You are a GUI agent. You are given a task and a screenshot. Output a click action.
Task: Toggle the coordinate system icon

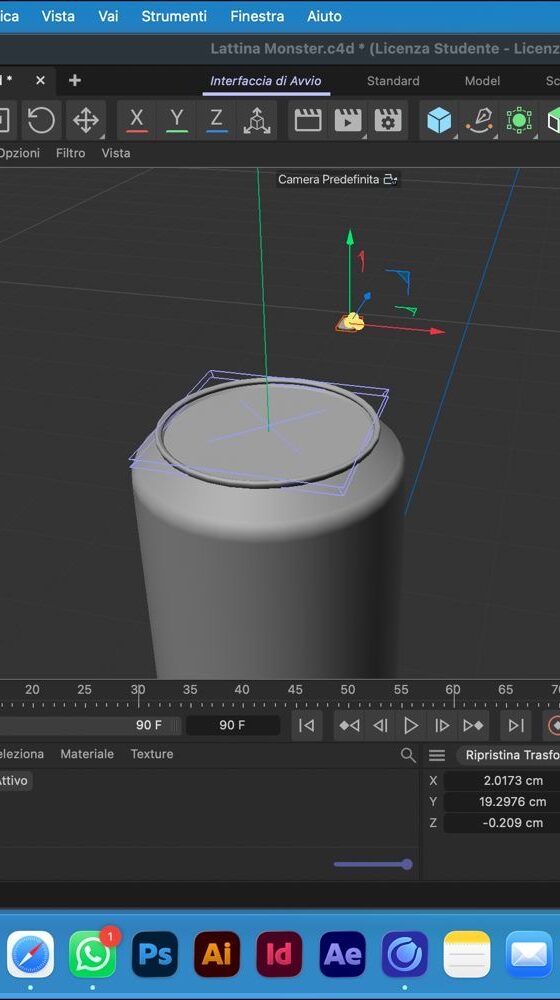click(256, 120)
